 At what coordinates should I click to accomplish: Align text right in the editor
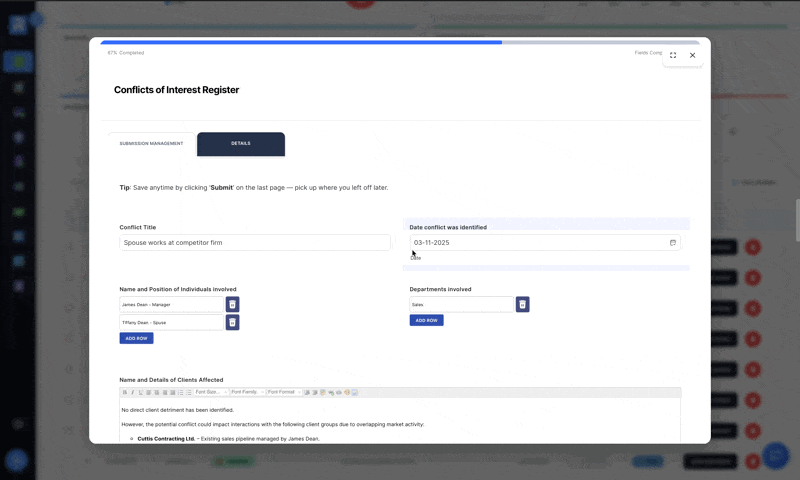point(165,392)
